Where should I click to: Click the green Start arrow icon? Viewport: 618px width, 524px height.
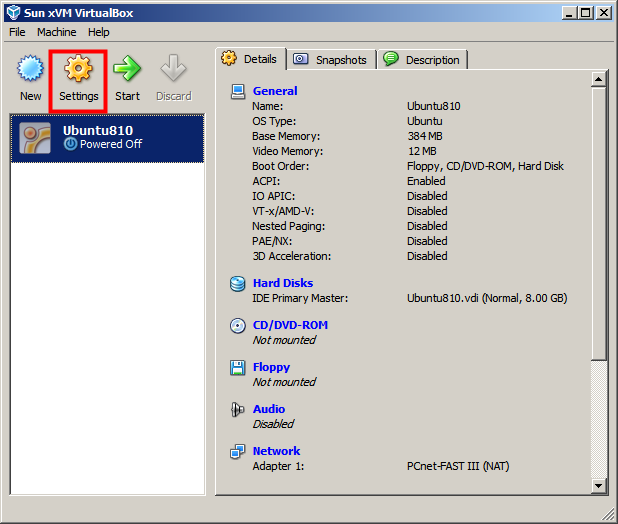coord(127,68)
